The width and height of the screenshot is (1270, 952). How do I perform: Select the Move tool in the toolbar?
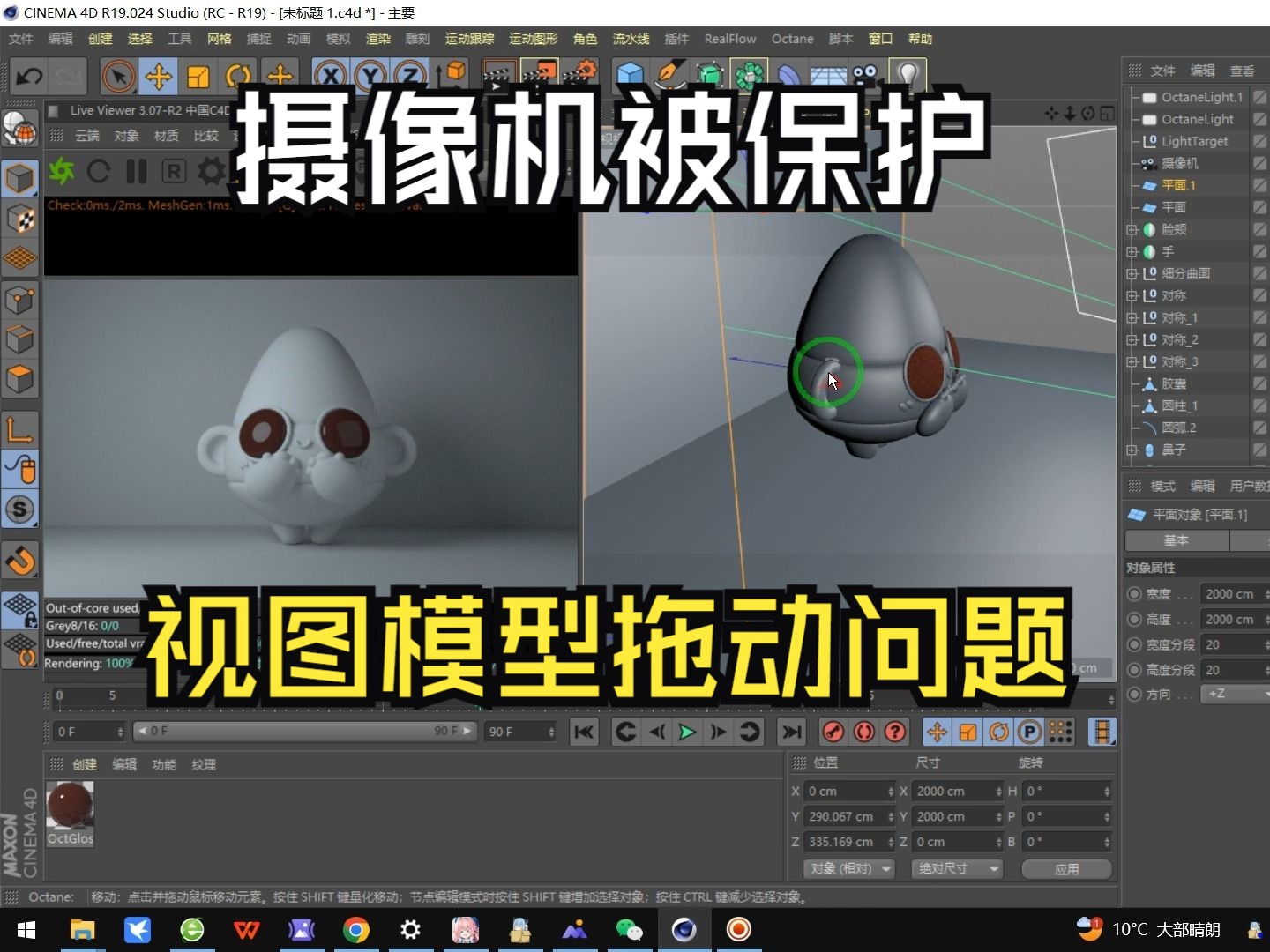pyautogui.click(x=158, y=77)
